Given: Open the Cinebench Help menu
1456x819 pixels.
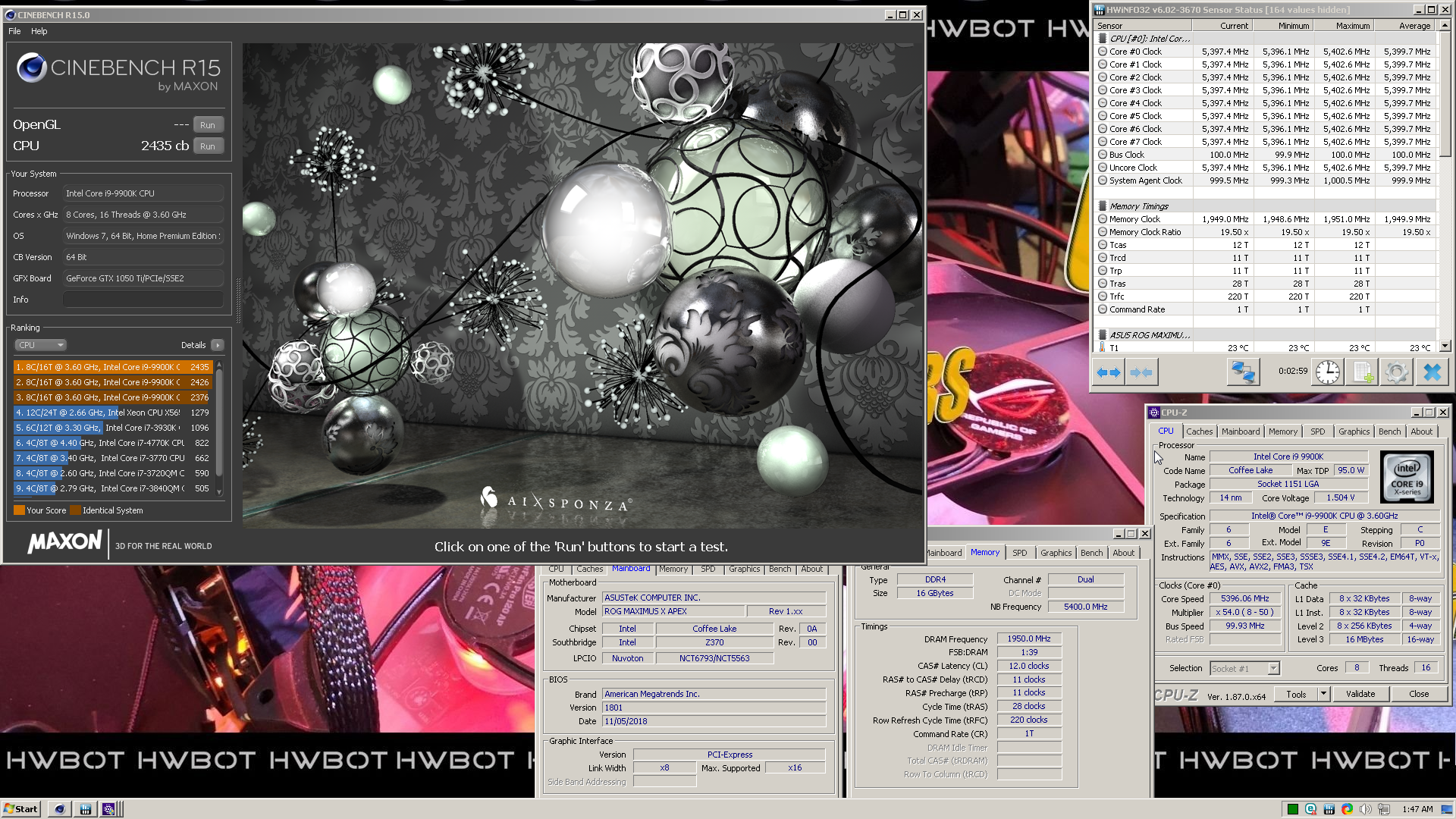Looking at the screenshot, I should point(39,31).
